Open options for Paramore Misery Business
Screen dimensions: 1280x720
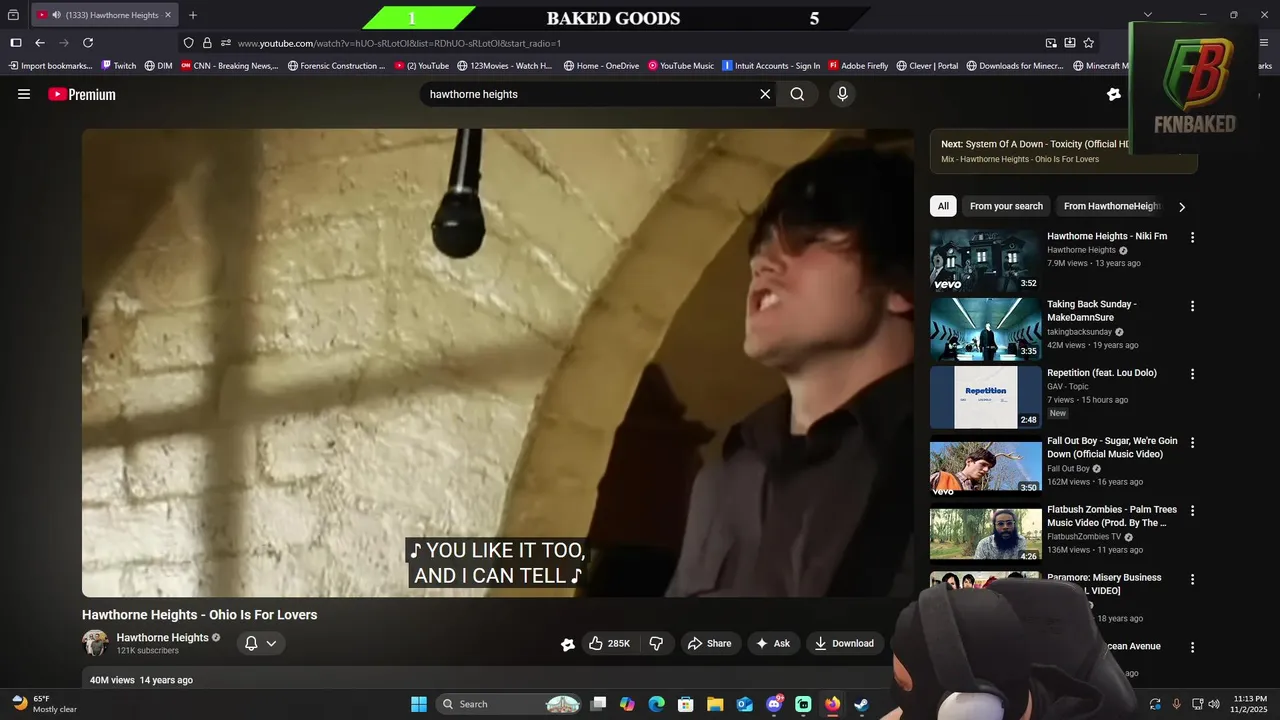1192,579
